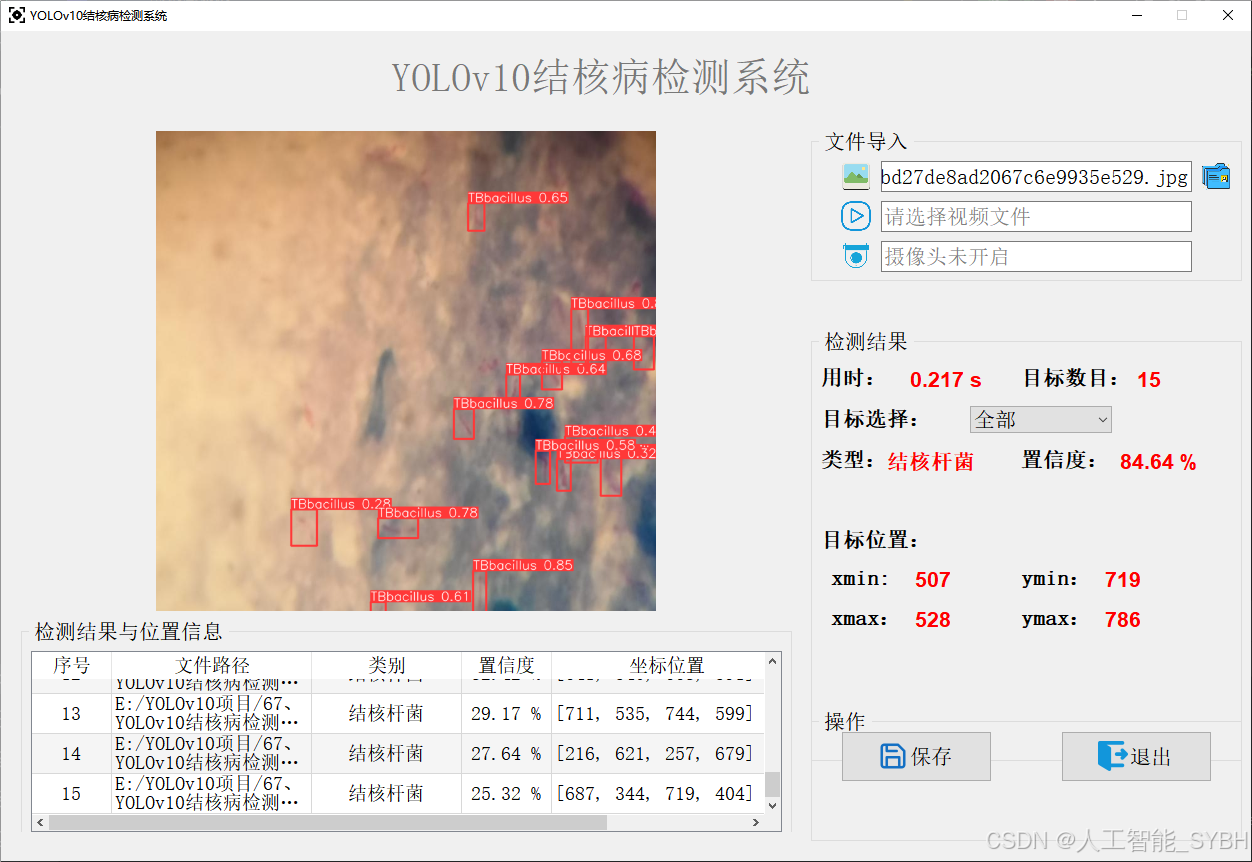Click the 84.64 % confidence value

1158,462
